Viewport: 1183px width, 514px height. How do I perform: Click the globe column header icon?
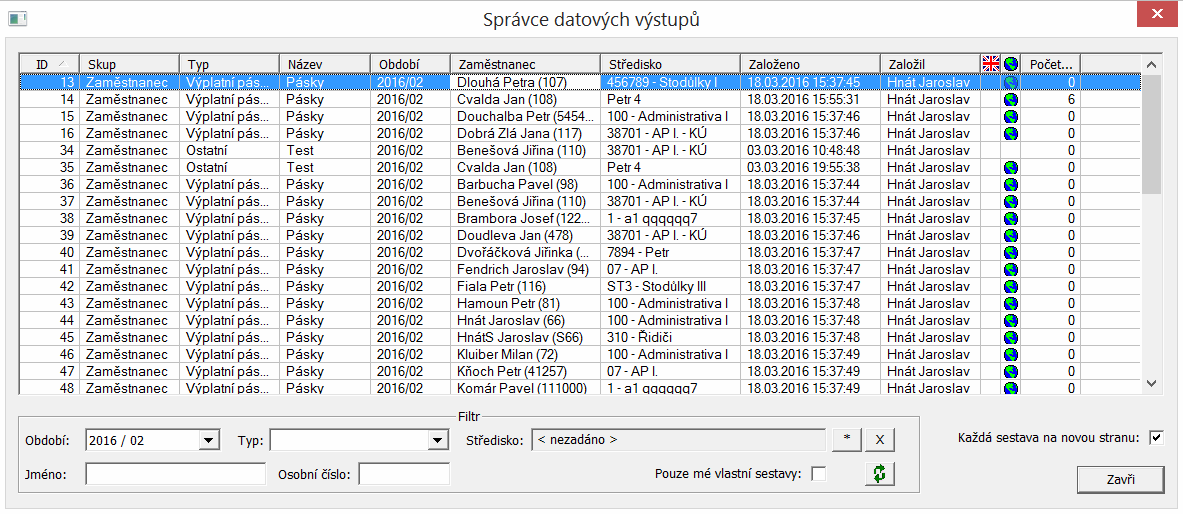1011,63
